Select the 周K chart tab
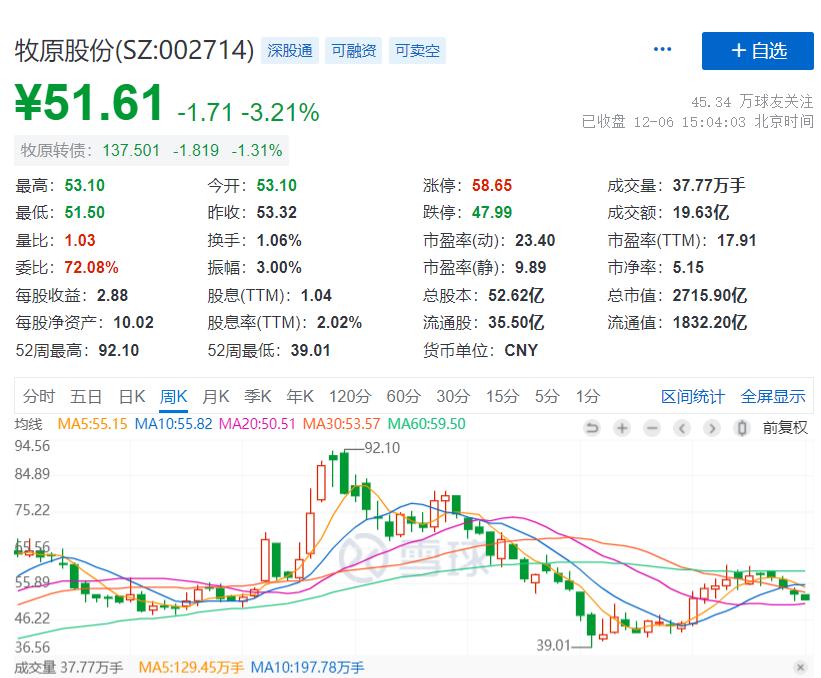 click(x=173, y=396)
